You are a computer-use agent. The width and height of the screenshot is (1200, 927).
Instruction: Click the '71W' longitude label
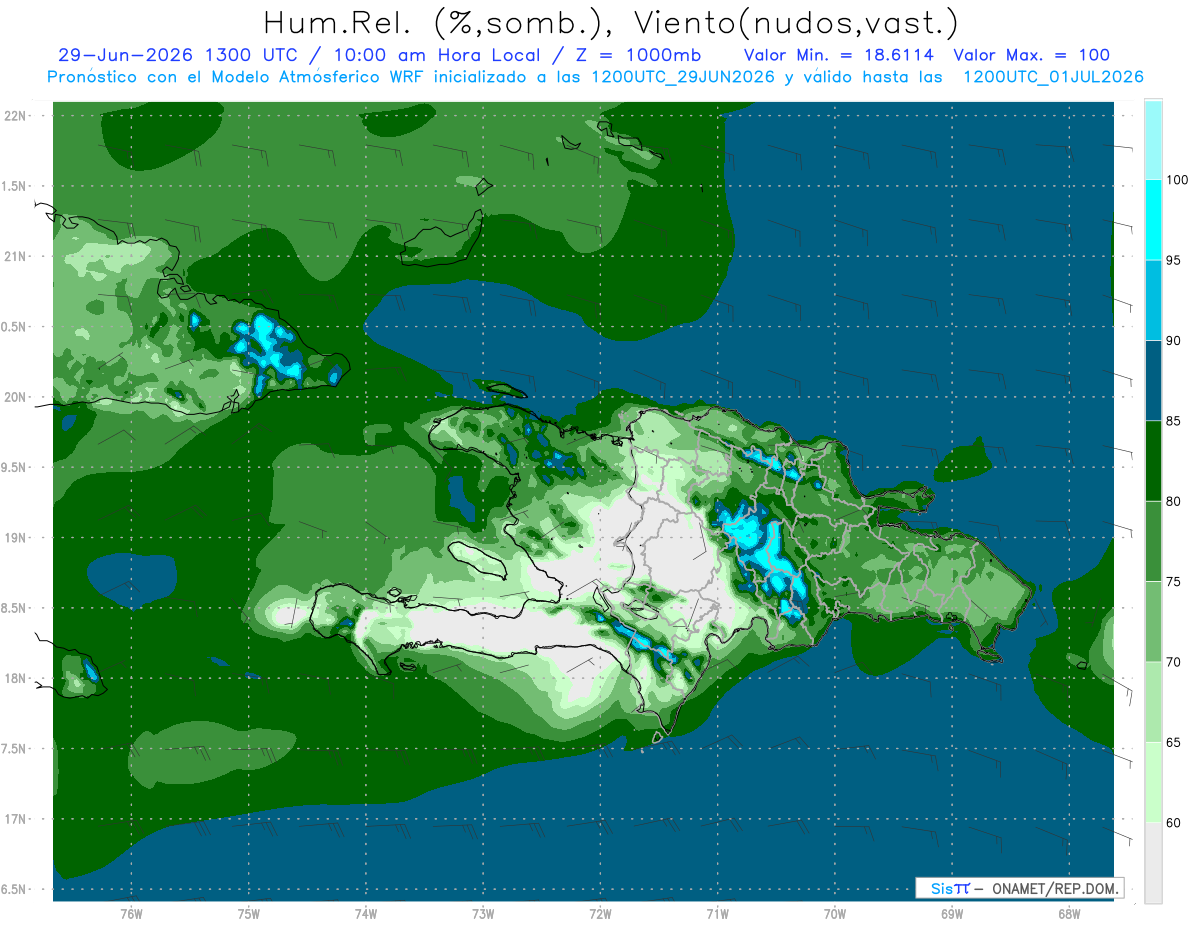(717, 913)
